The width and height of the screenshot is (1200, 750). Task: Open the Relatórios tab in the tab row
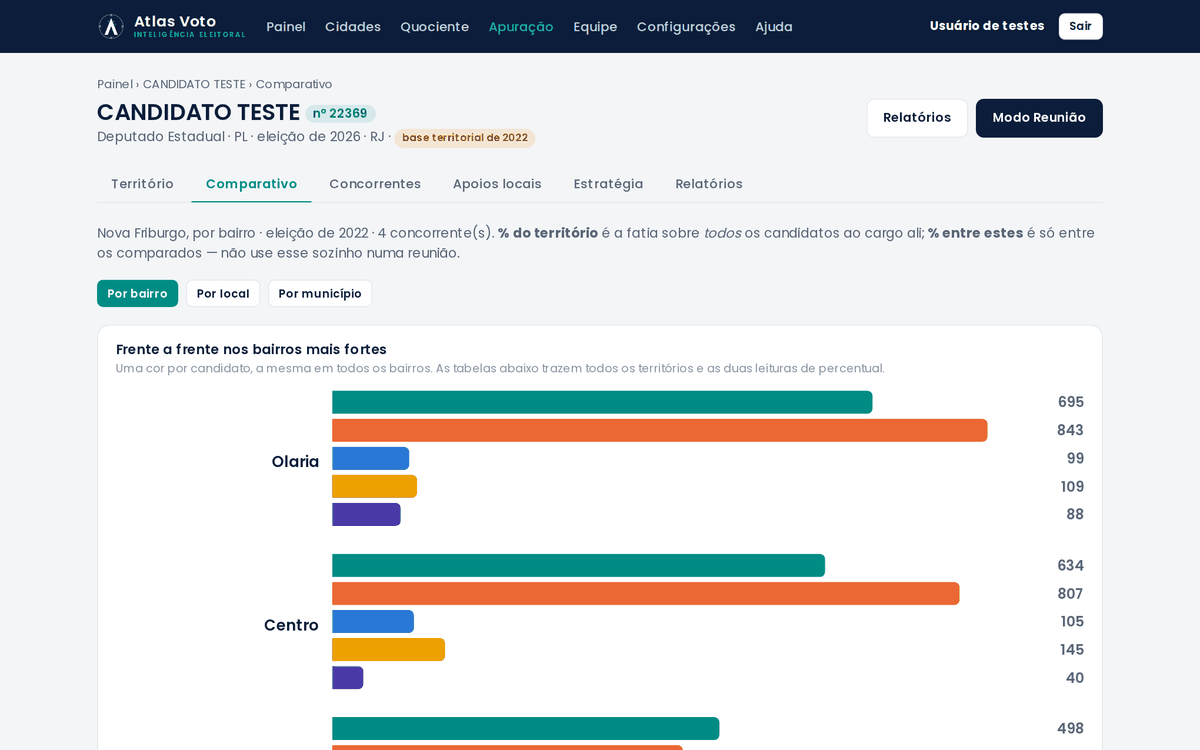[x=709, y=184]
